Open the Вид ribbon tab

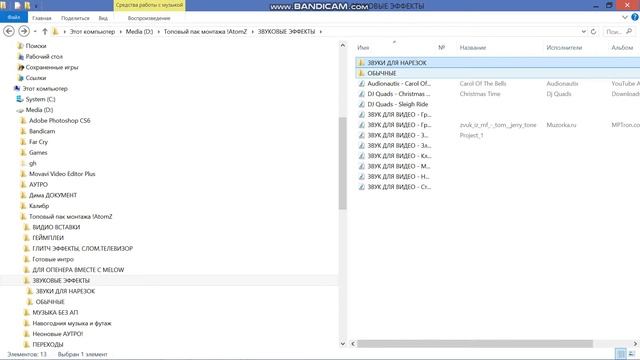103,18
